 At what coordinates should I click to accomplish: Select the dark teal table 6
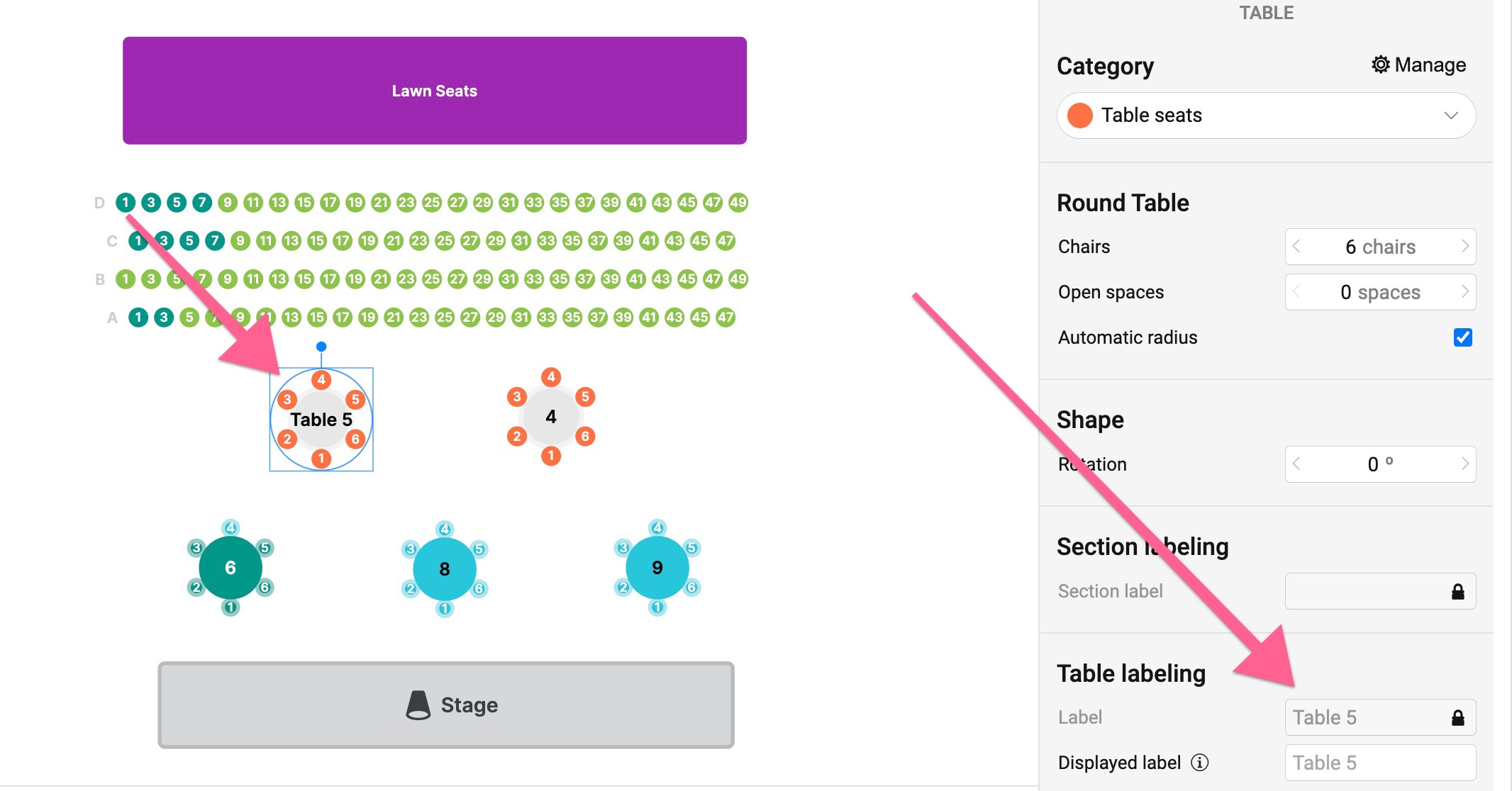[x=230, y=568]
